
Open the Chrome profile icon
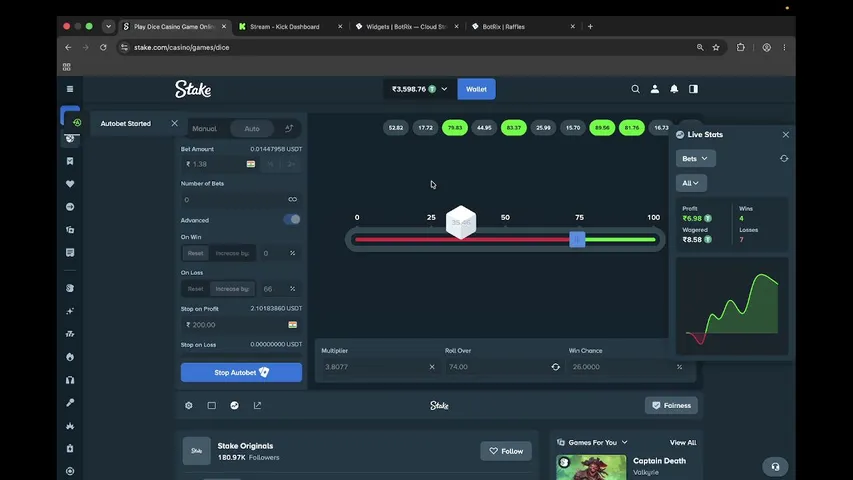click(767, 47)
